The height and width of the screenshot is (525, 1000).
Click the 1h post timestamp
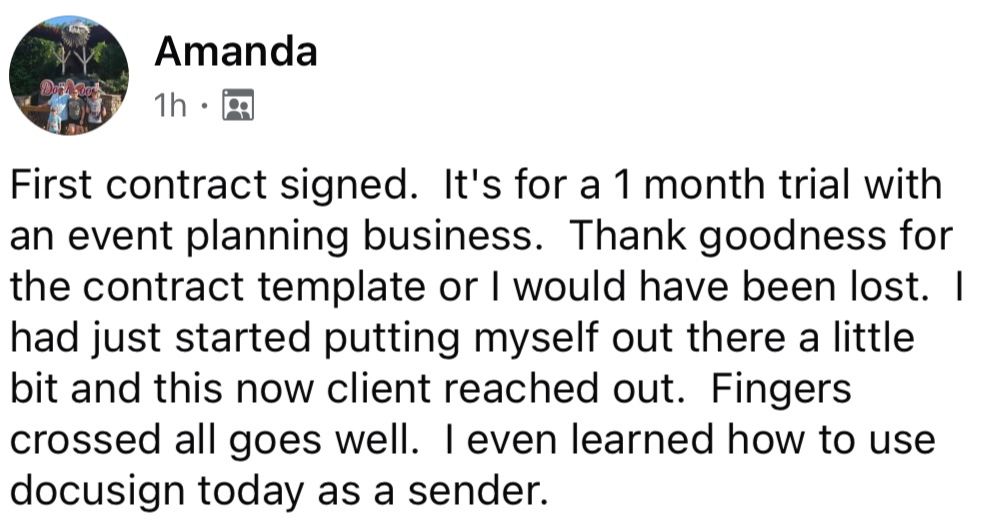pos(170,105)
